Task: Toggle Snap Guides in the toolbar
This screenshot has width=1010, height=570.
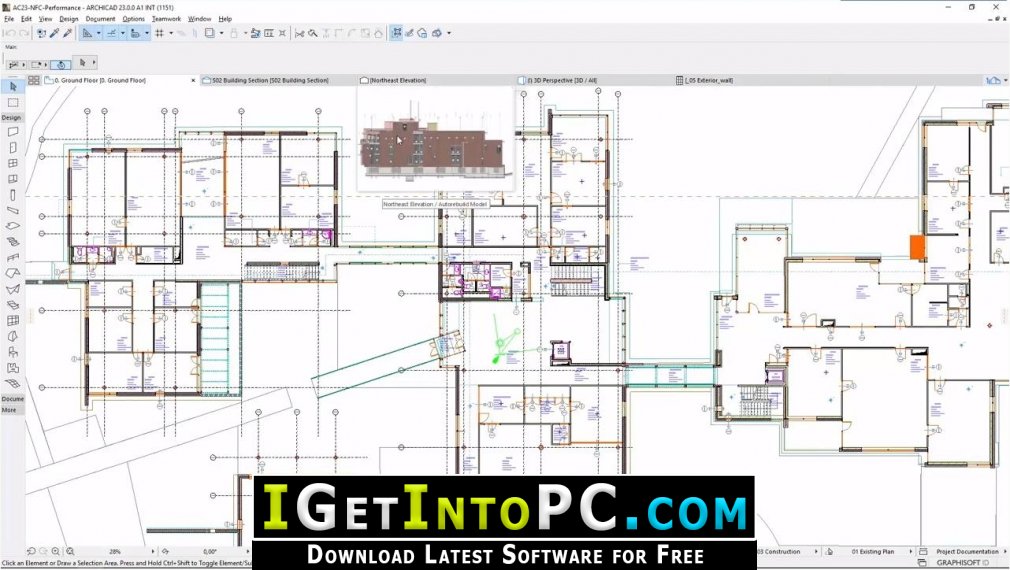Action: click(x=111, y=33)
